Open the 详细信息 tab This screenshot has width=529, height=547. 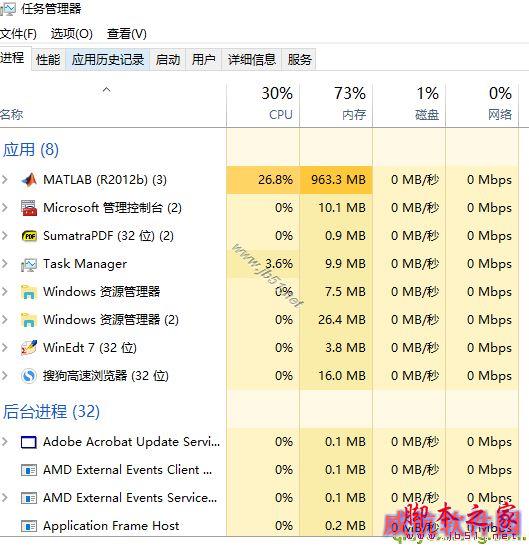pyautogui.click(x=252, y=60)
